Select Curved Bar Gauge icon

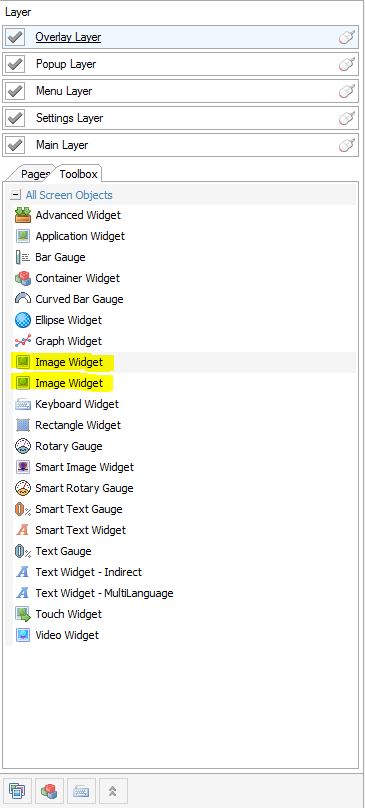point(23,299)
